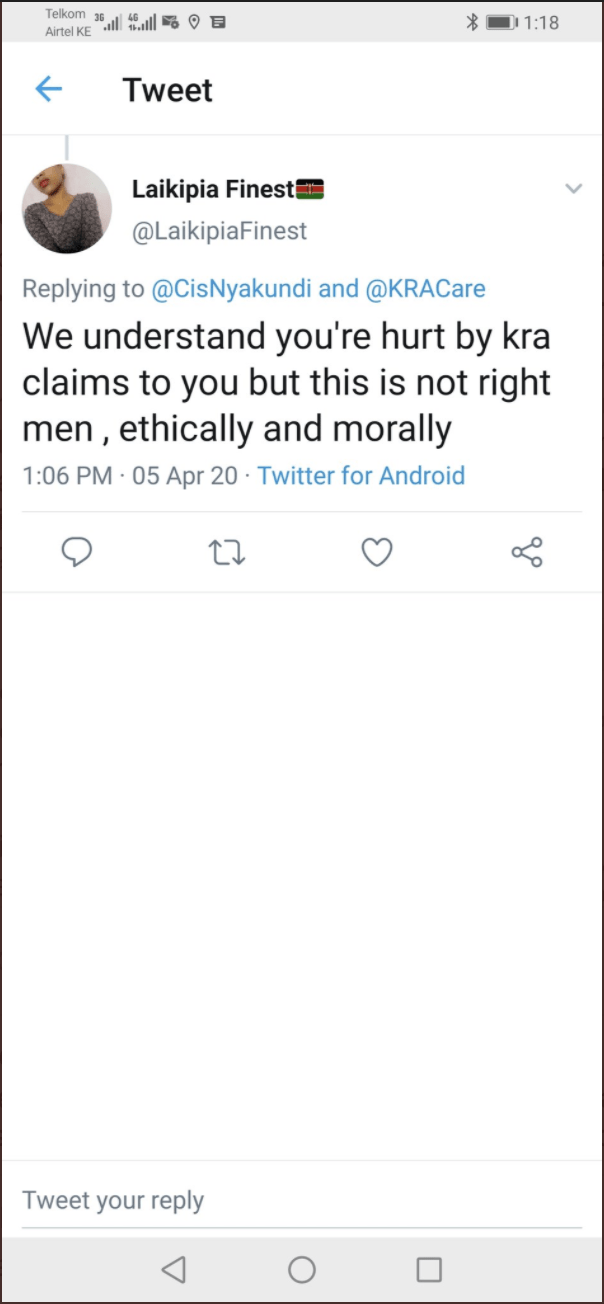
Task: Focus the Tweet your reply field
Action: (300, 1200)
